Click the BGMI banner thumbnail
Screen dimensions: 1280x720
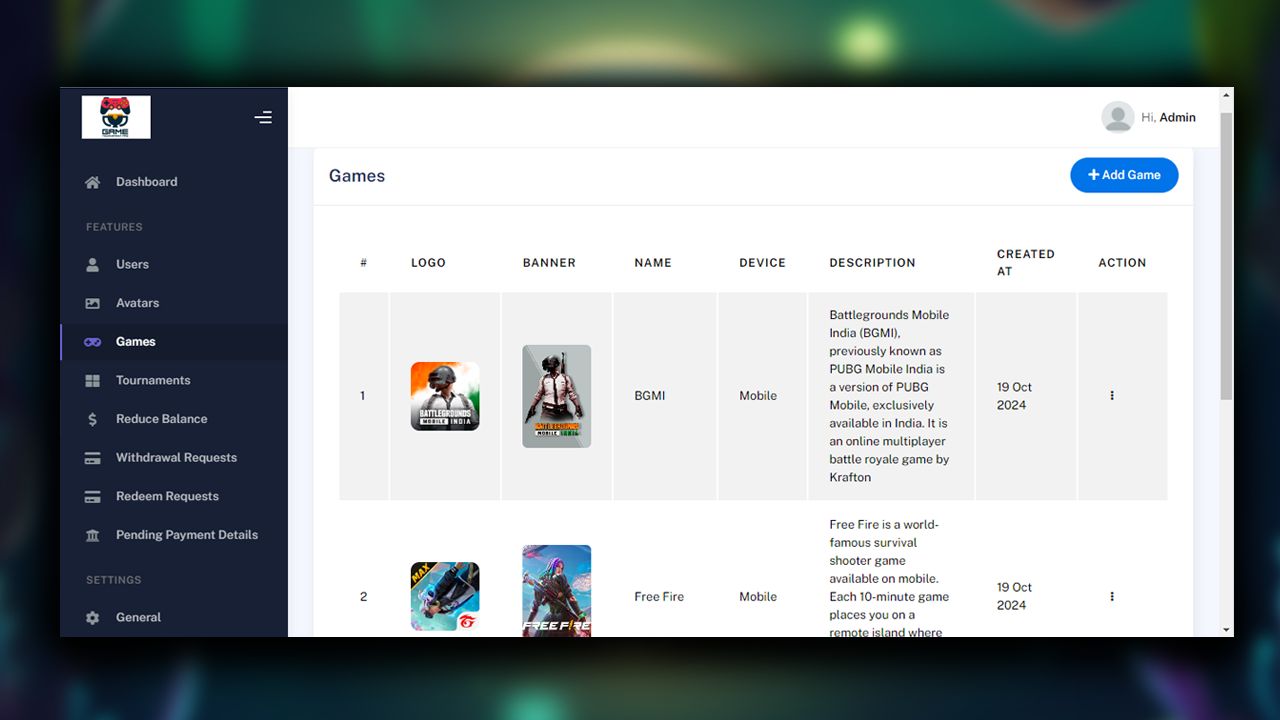click(557, 396)
